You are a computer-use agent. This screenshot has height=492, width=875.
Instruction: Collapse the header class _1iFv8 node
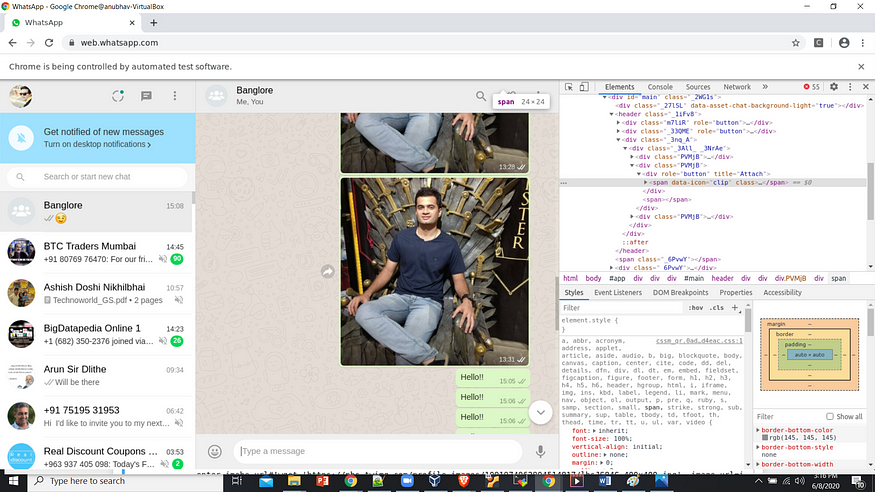click(612, 114)
